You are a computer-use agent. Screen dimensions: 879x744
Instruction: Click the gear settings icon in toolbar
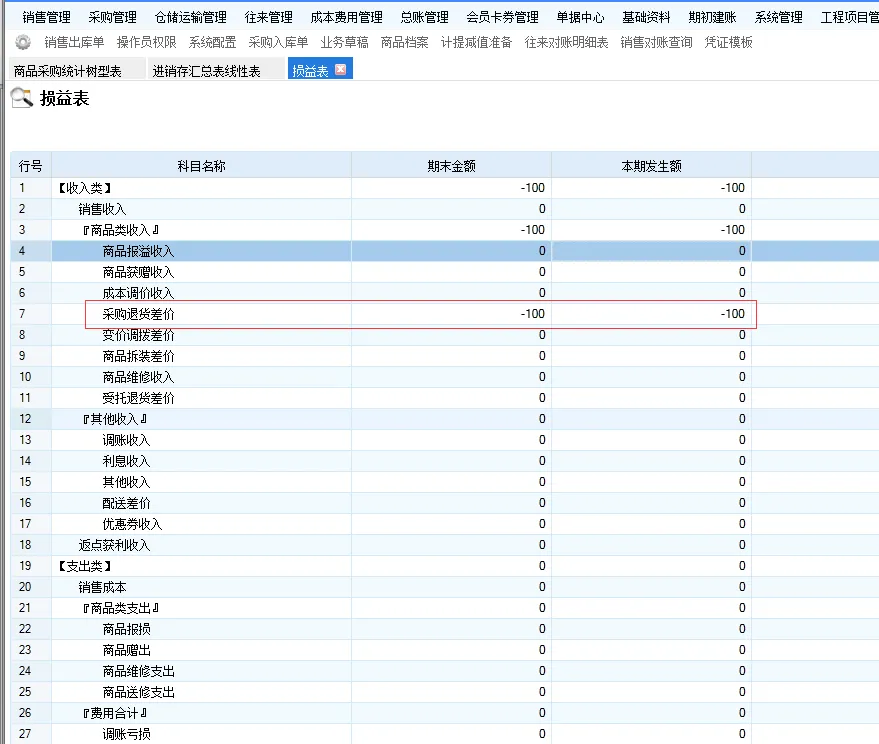point(23,42)
